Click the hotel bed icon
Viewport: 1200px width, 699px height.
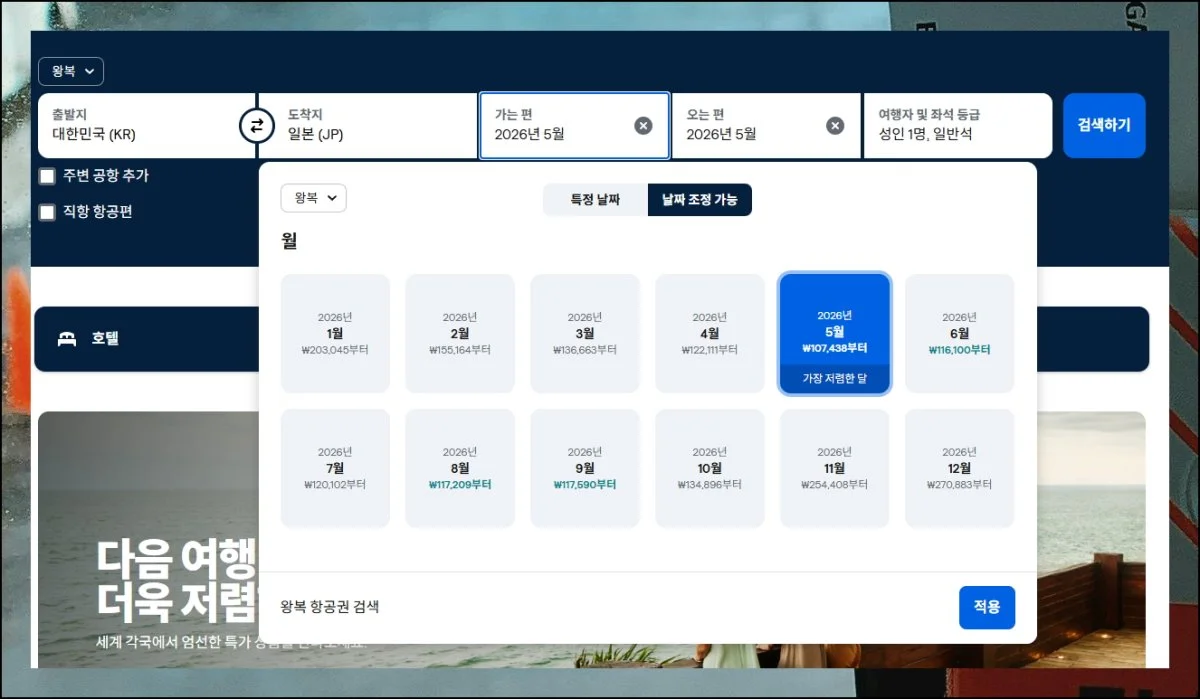[x=67, y=339]
